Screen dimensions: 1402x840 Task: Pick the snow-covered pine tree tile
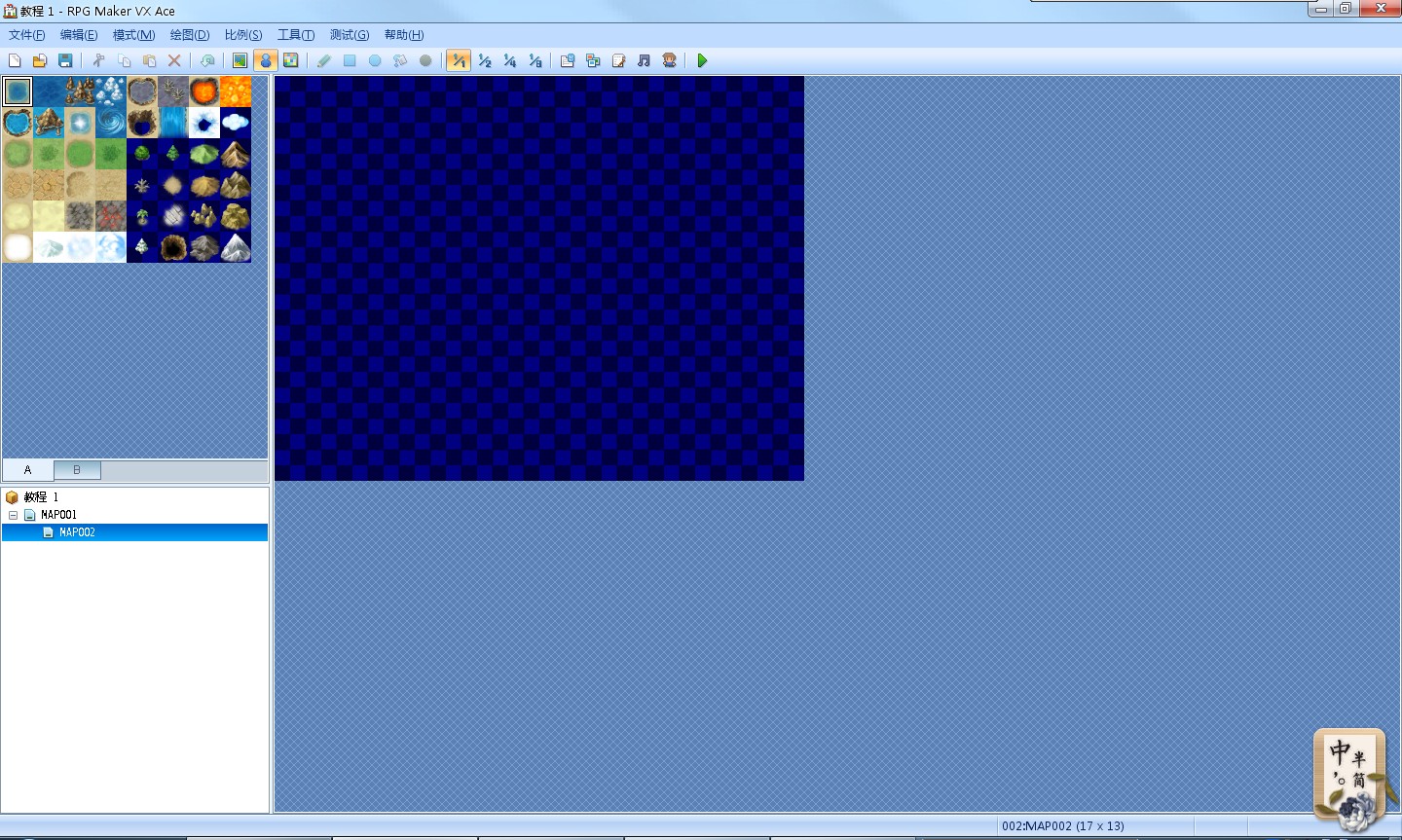[x=142, y=247]
